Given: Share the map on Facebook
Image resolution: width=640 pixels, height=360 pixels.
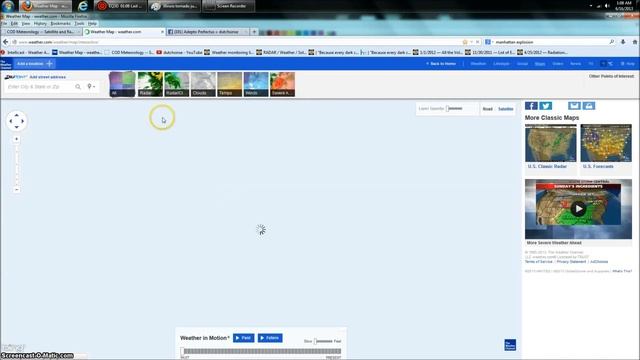Looking at the screenshot, I should click(x=531, y=106).
